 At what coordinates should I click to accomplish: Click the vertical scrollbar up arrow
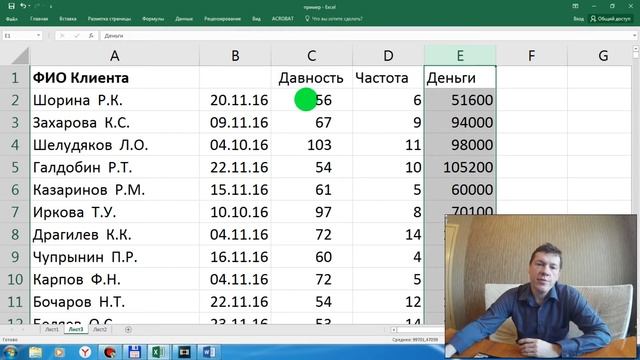[636, 49]
